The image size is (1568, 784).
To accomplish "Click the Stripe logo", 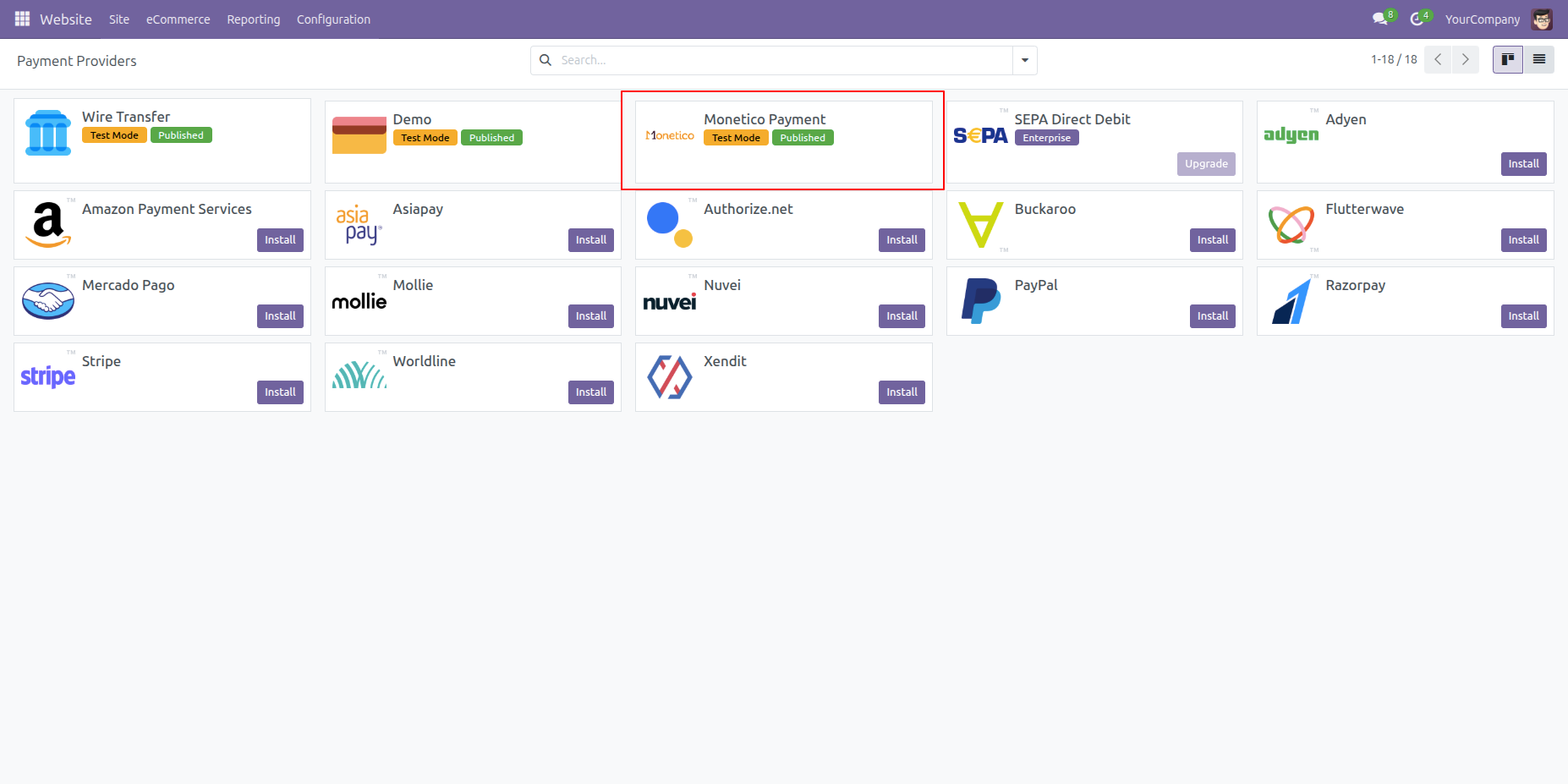I will [48, 376].
